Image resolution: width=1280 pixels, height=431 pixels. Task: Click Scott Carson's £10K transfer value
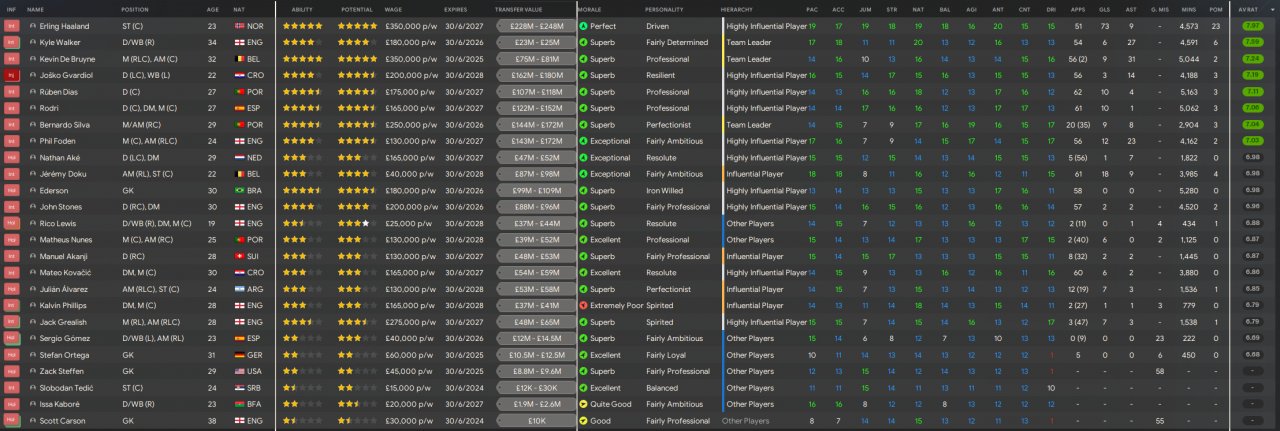(x=536, y=420)
